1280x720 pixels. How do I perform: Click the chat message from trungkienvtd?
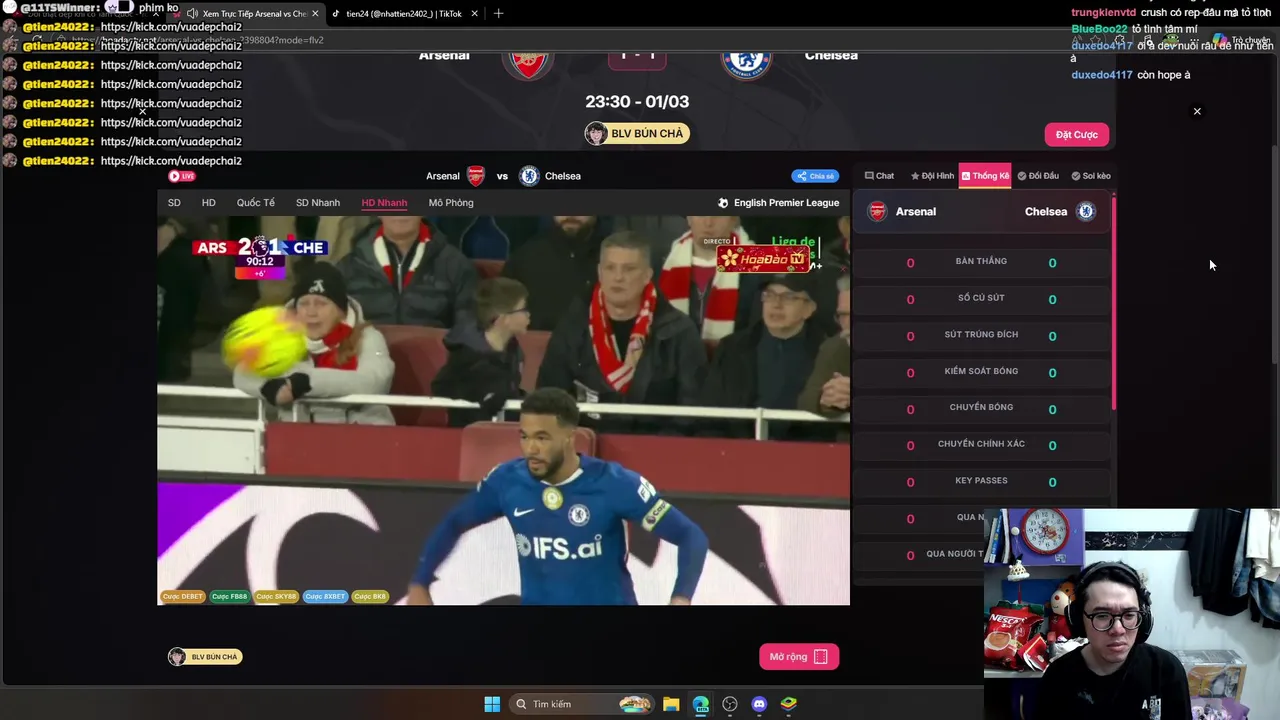point(1171,12)
